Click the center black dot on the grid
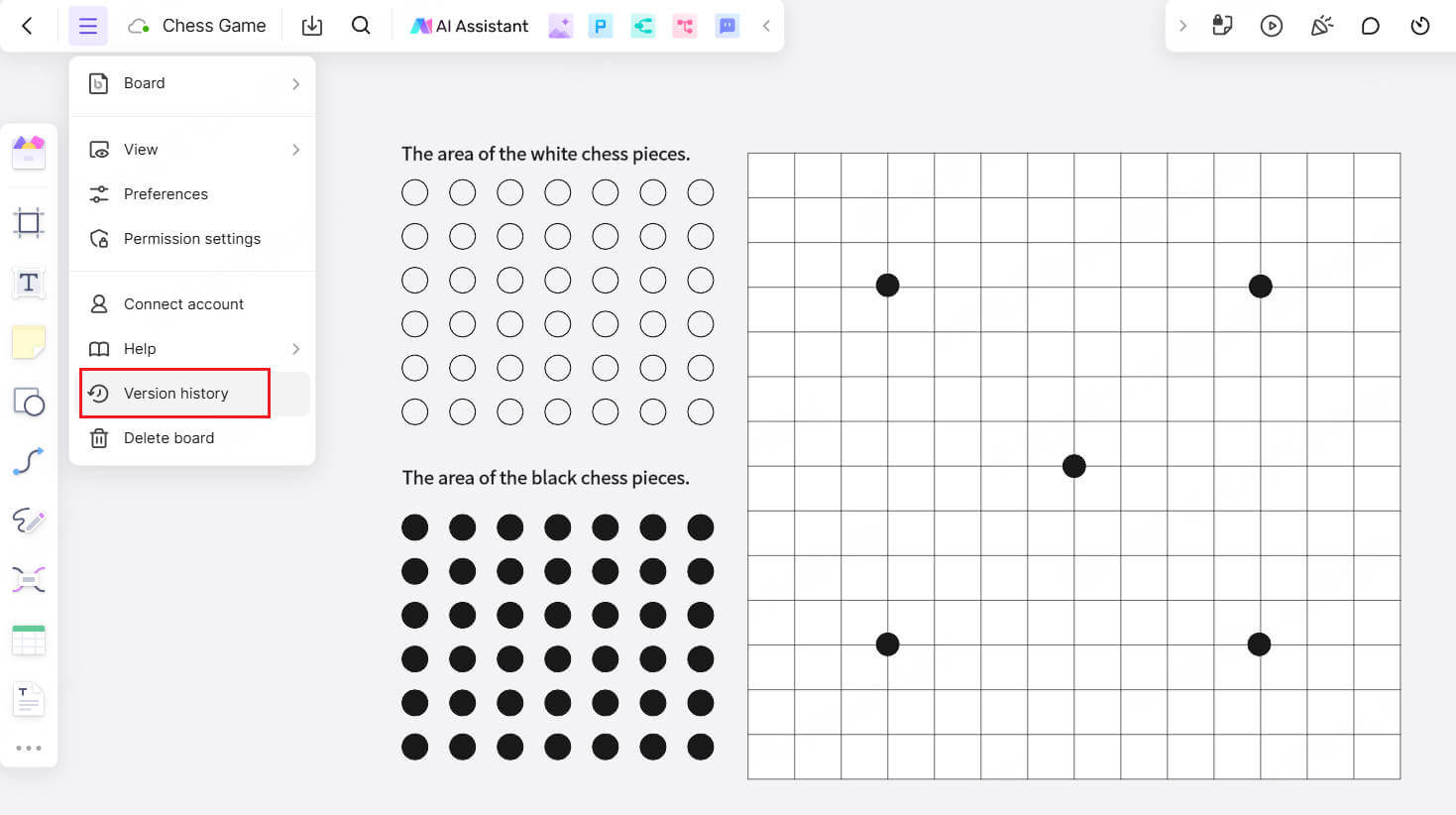The height and width of the screenshot is (815, 1456). 1073,466
